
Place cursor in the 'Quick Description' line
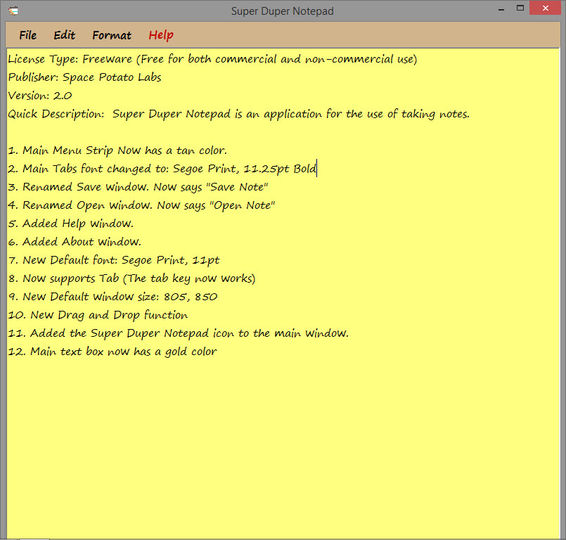[x=239, y=114]
